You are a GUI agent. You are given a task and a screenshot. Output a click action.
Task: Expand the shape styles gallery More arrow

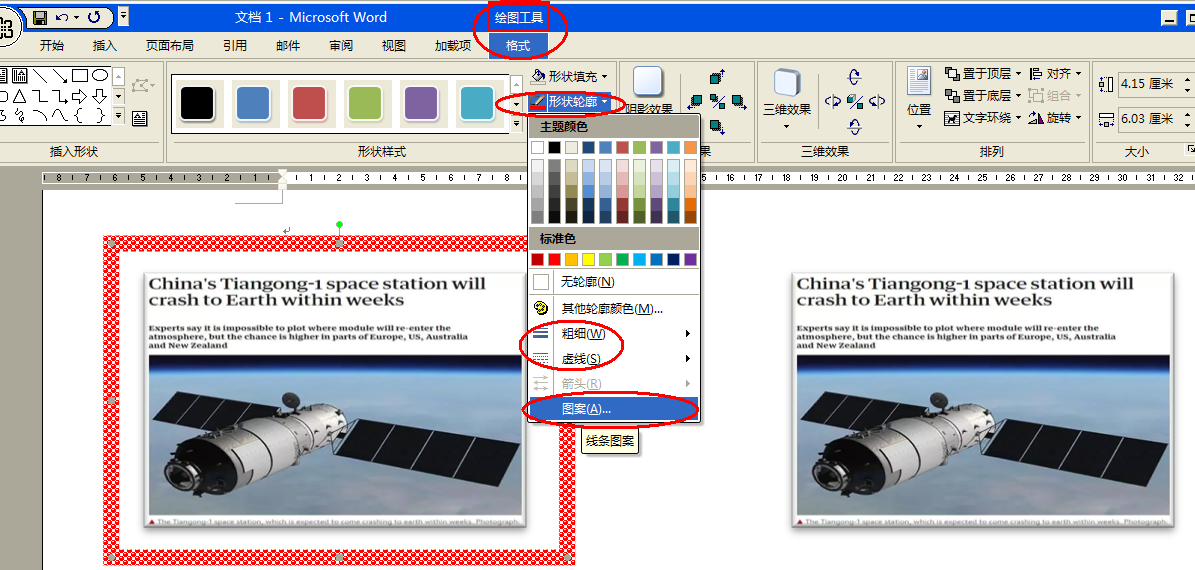[517, 123]
